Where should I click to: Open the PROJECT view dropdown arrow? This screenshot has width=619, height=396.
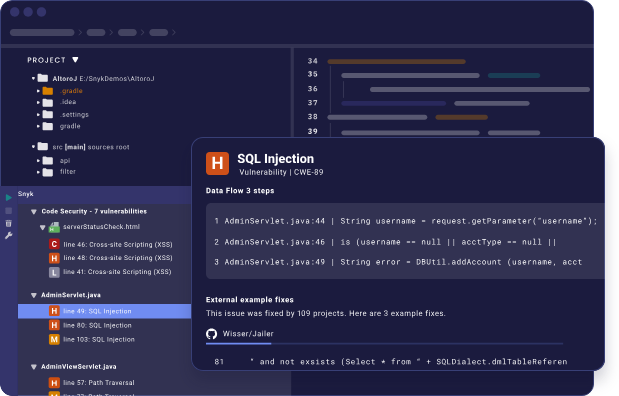click(75, 60)
